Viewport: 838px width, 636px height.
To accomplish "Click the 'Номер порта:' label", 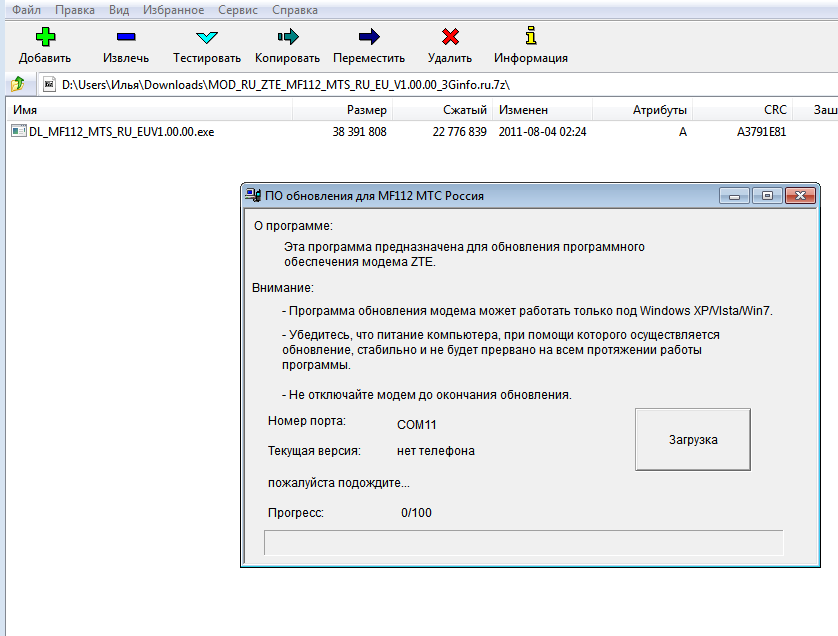I will click(307, 421).
